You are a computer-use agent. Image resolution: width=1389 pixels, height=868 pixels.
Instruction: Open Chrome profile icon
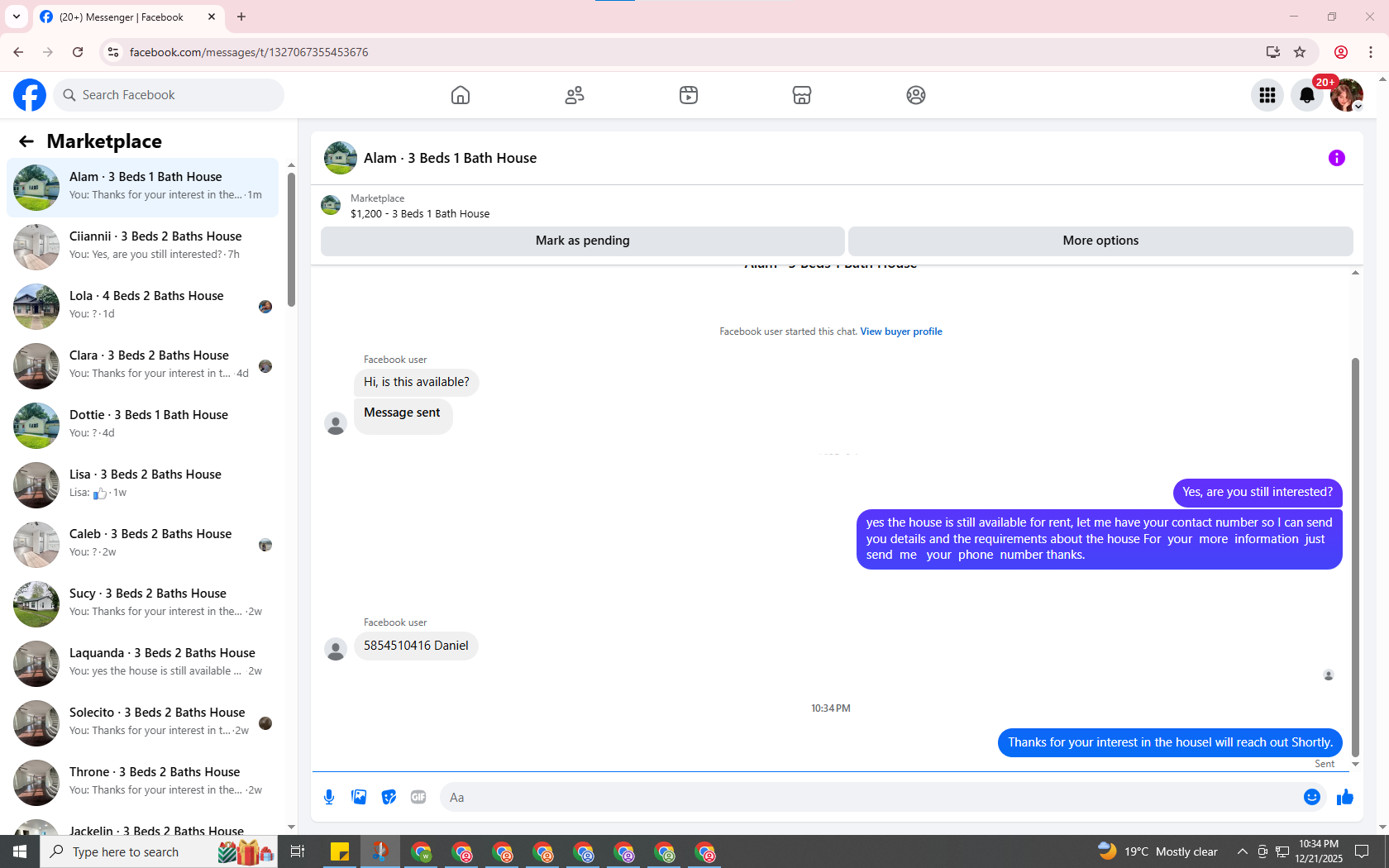coord(1341,52)
